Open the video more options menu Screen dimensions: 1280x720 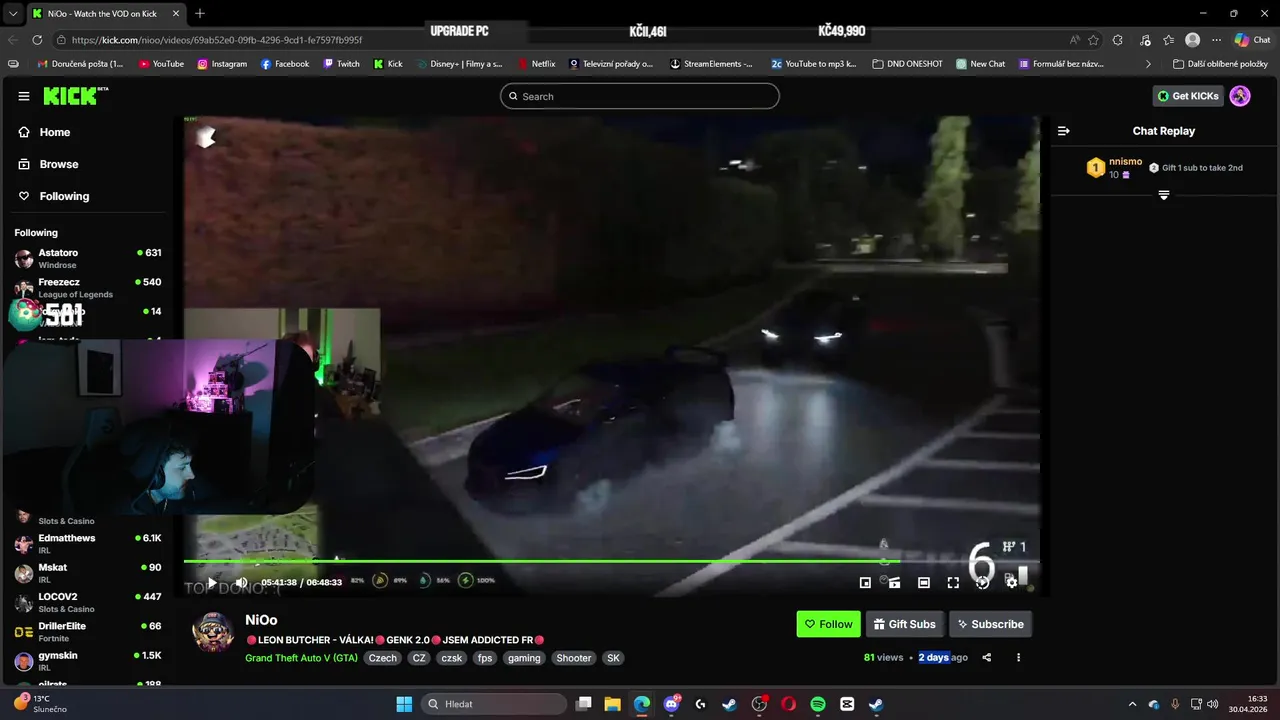[x=1018, y=658]
